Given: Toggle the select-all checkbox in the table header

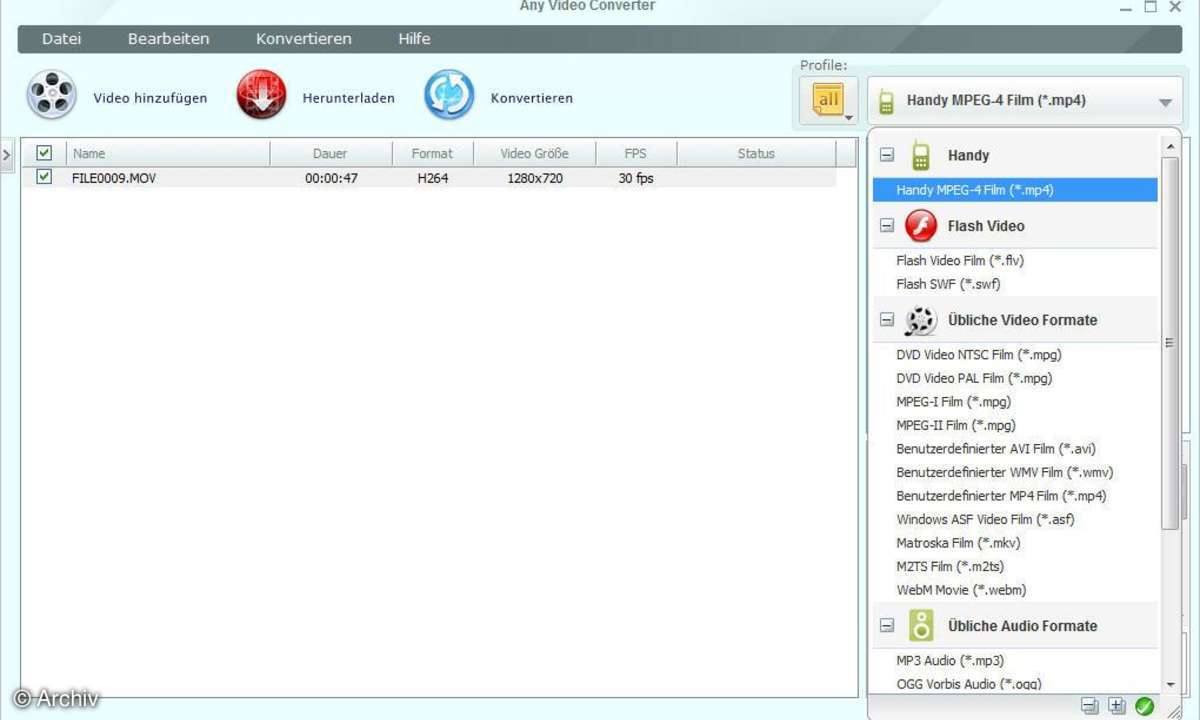Looking at the screenshot, I should pyautogui.click(x=44, y=153).
